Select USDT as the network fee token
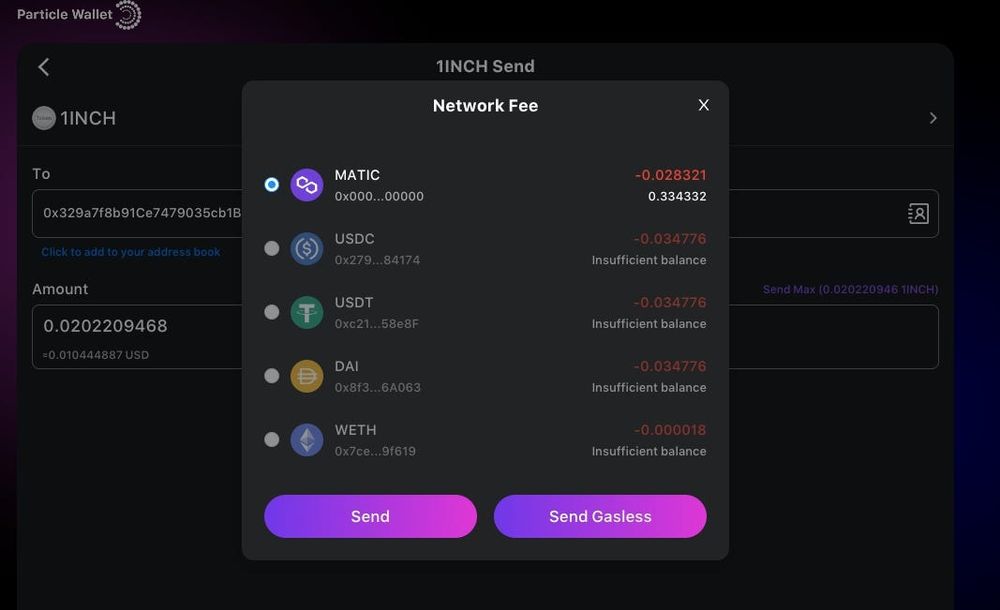This screenshot has width=1000, height=610. pyautogui.click(x=271, y=312)
